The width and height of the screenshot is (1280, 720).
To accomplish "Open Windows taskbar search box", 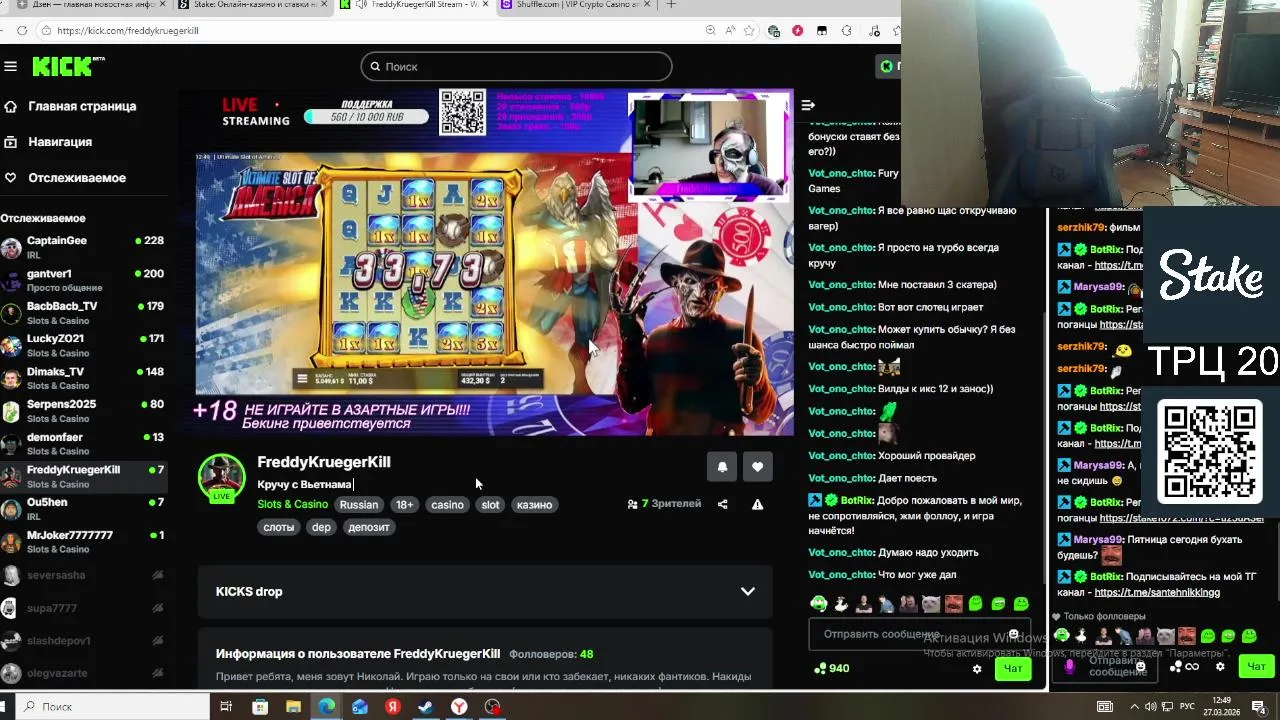I will coord(112,707).
